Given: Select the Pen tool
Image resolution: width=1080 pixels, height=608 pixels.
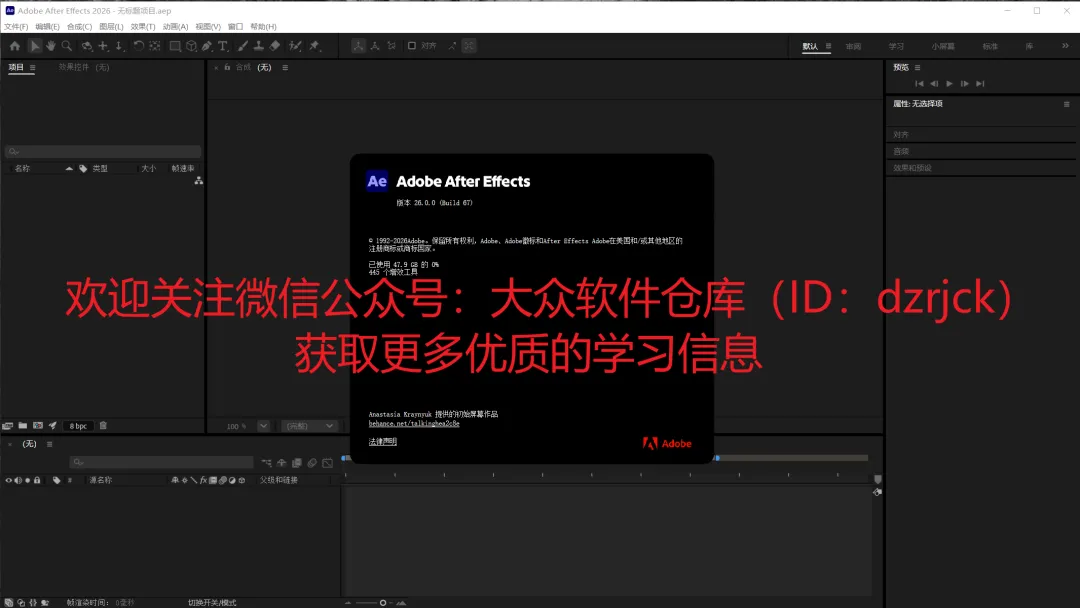Looking at the screenshot, I should click(207, 46).
